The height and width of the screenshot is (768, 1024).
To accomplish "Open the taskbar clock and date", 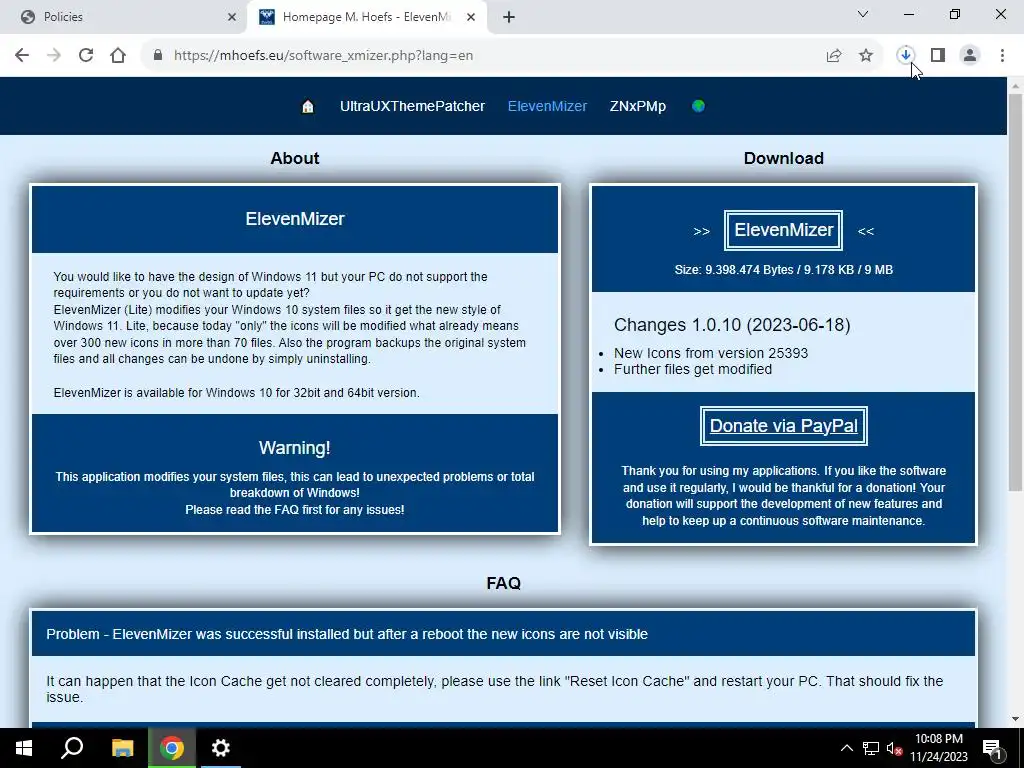I will [x=939, y=748].
